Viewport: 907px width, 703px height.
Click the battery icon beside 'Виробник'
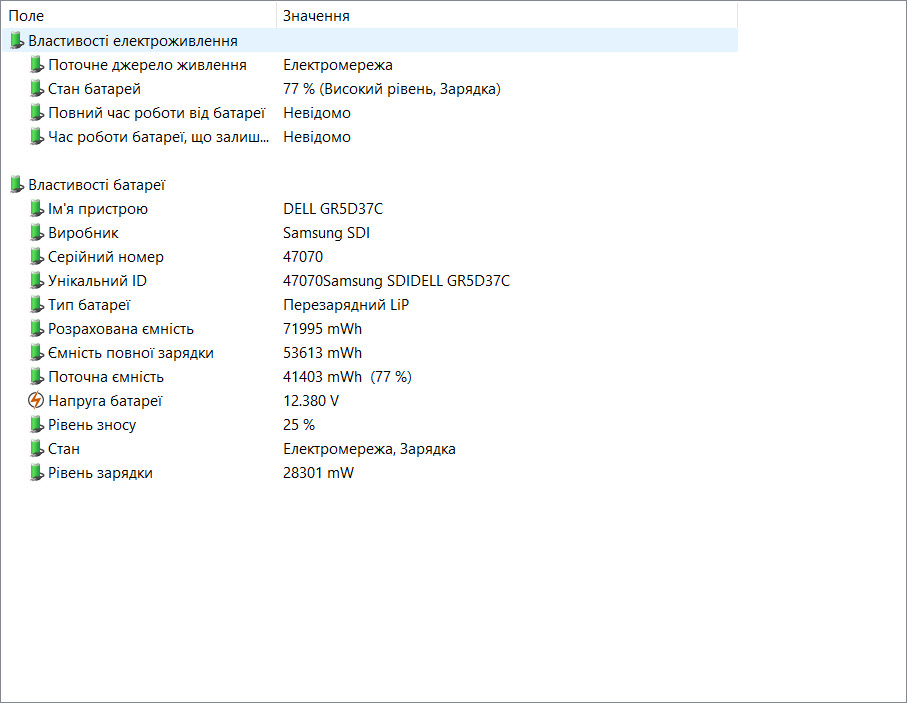36,233
